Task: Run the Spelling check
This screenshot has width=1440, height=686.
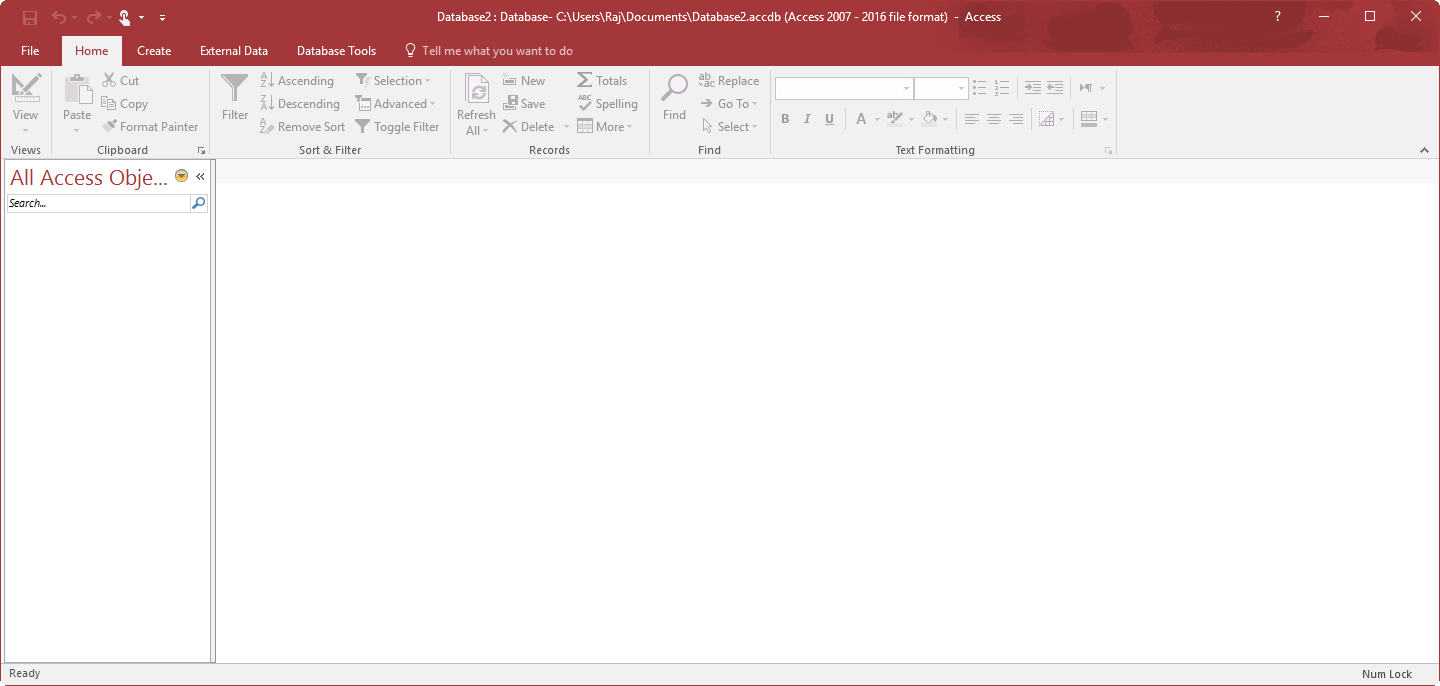Action: (x=607, y=104)
